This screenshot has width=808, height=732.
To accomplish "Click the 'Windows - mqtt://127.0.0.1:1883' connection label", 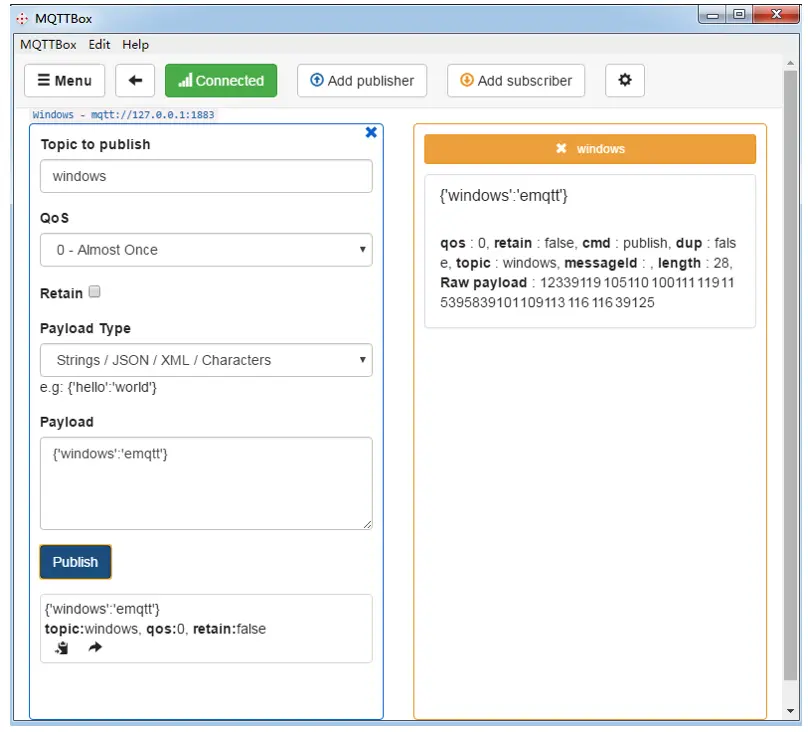I will pos(123,114).
